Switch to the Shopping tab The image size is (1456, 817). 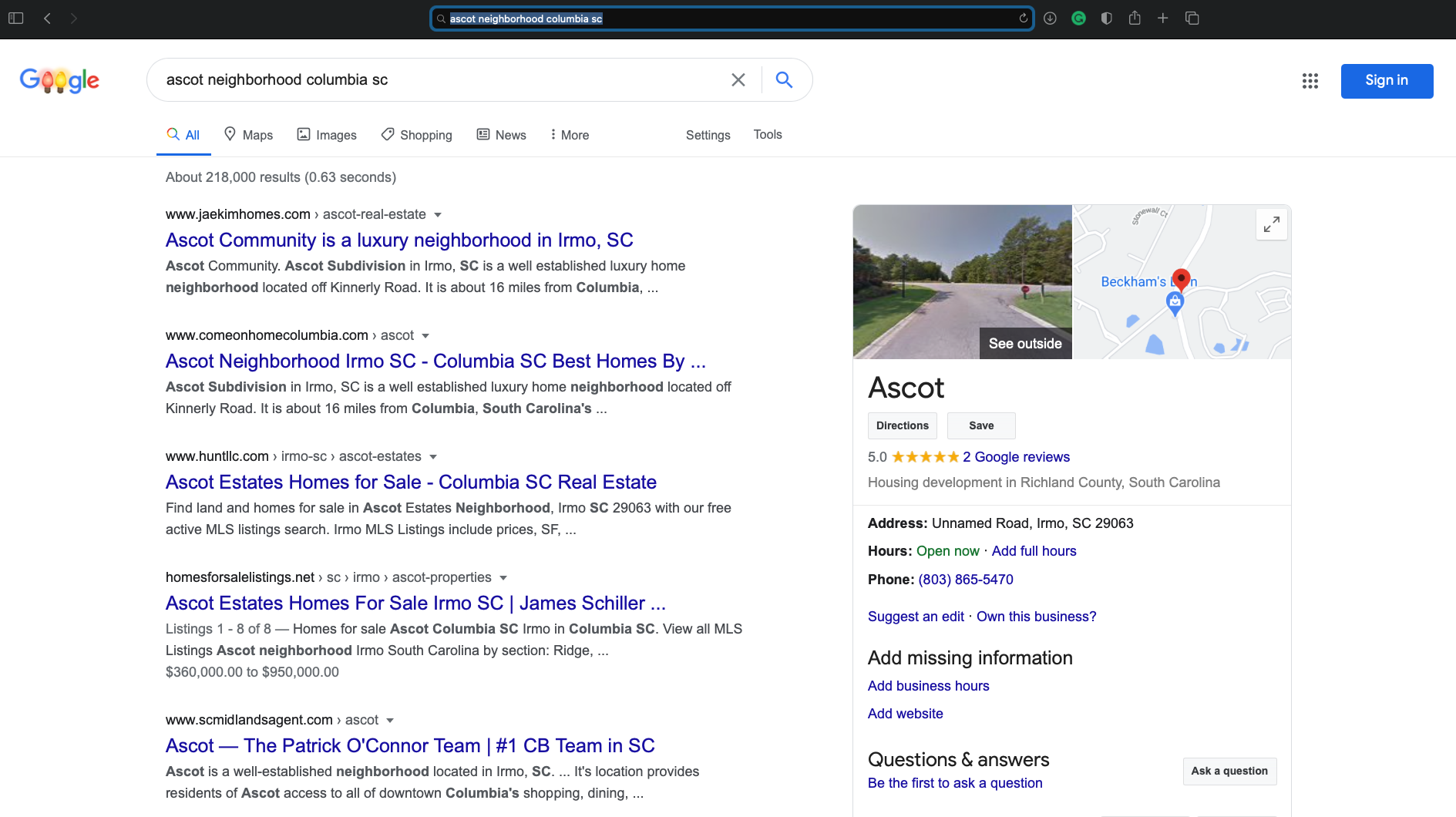(416, 135)
